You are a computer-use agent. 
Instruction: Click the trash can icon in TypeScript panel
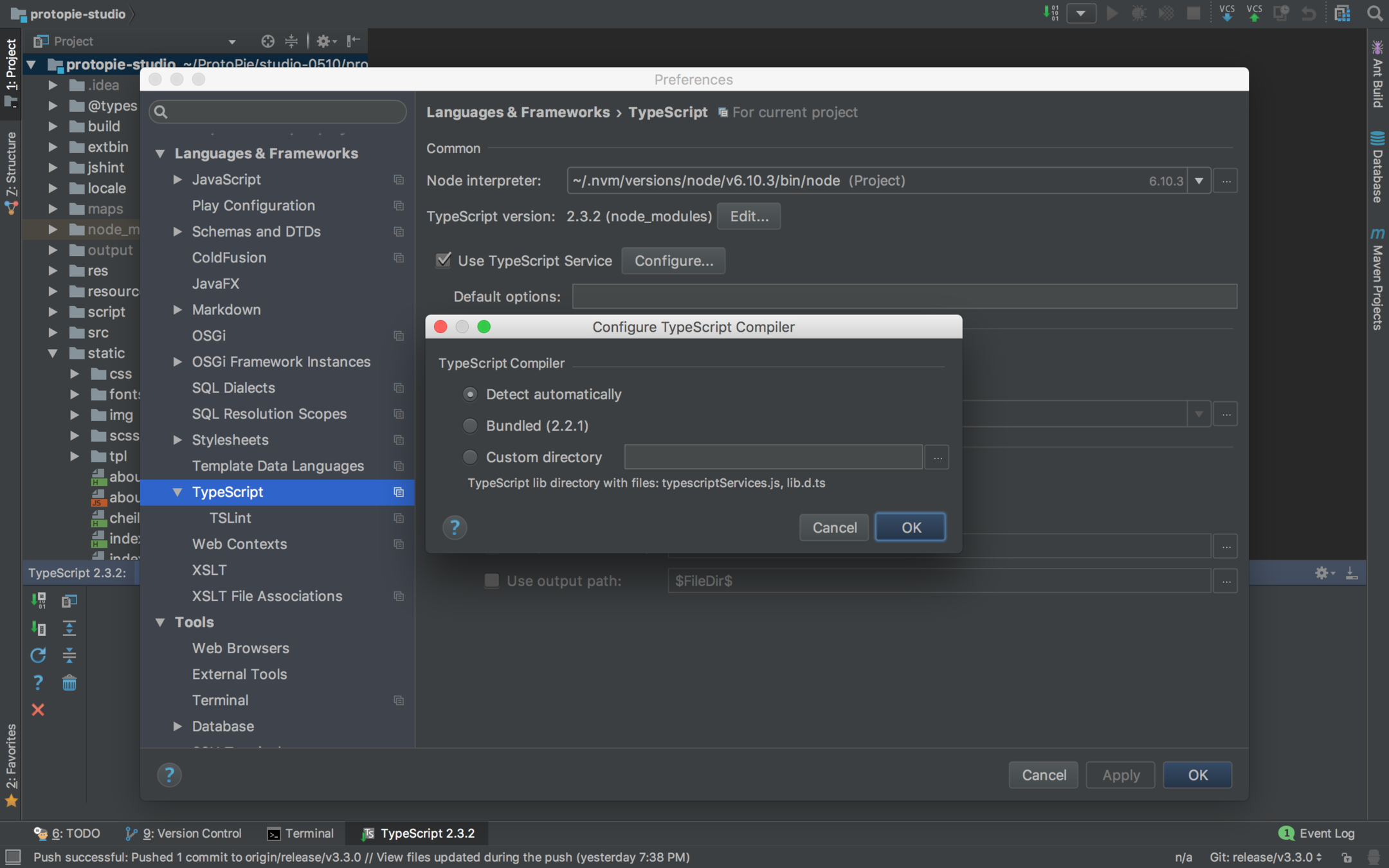tap(69, 682)
